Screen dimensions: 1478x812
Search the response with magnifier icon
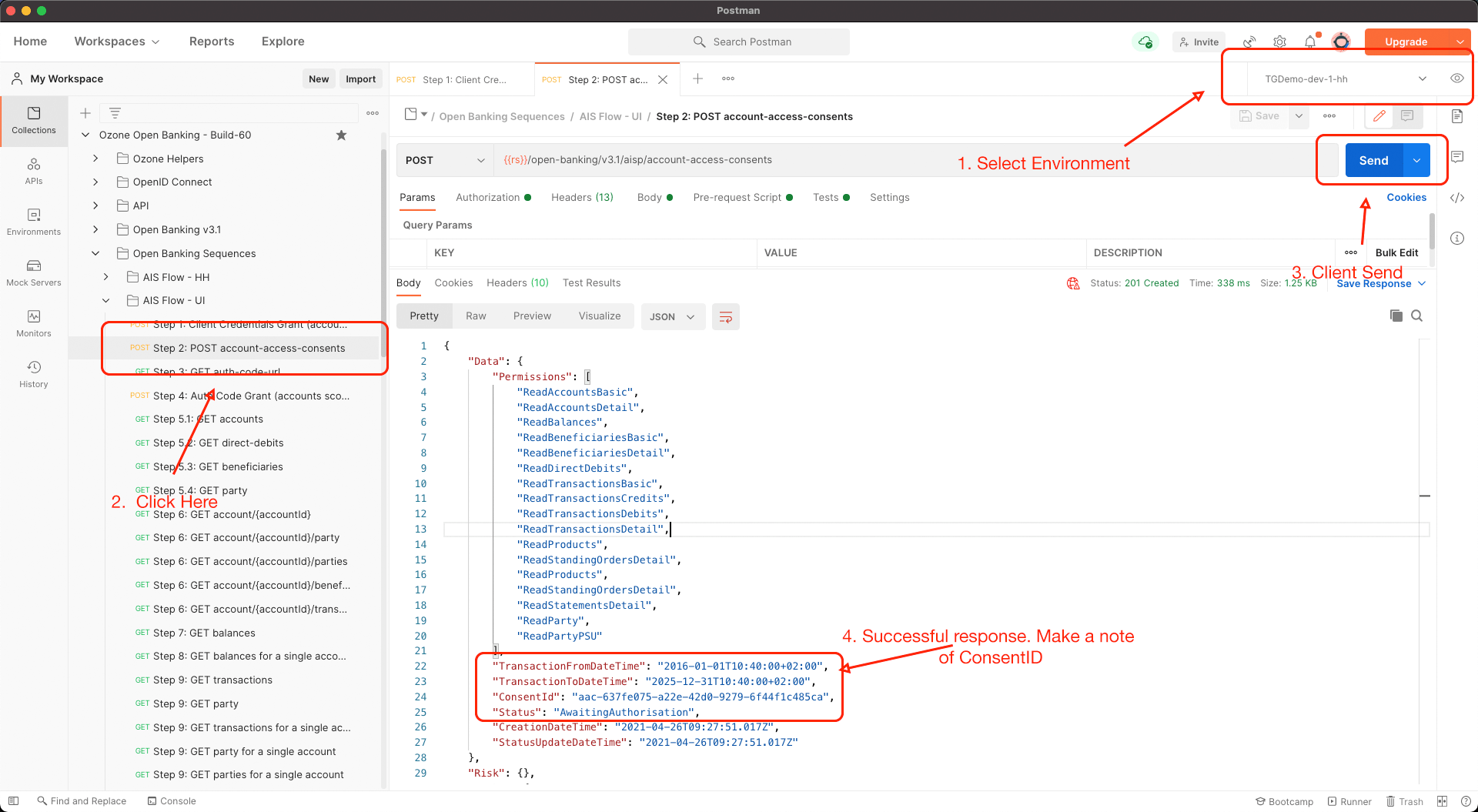pos(1416,316)
